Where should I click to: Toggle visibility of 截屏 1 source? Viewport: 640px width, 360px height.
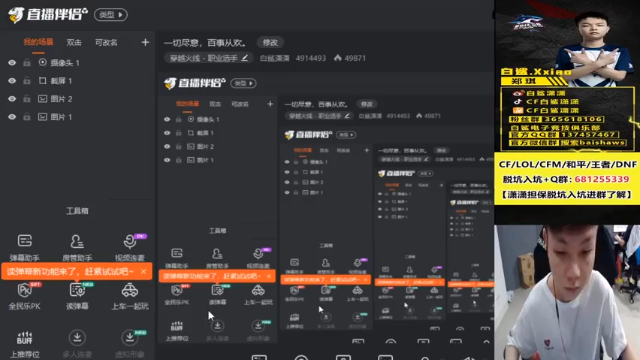[x=12, y=81]
